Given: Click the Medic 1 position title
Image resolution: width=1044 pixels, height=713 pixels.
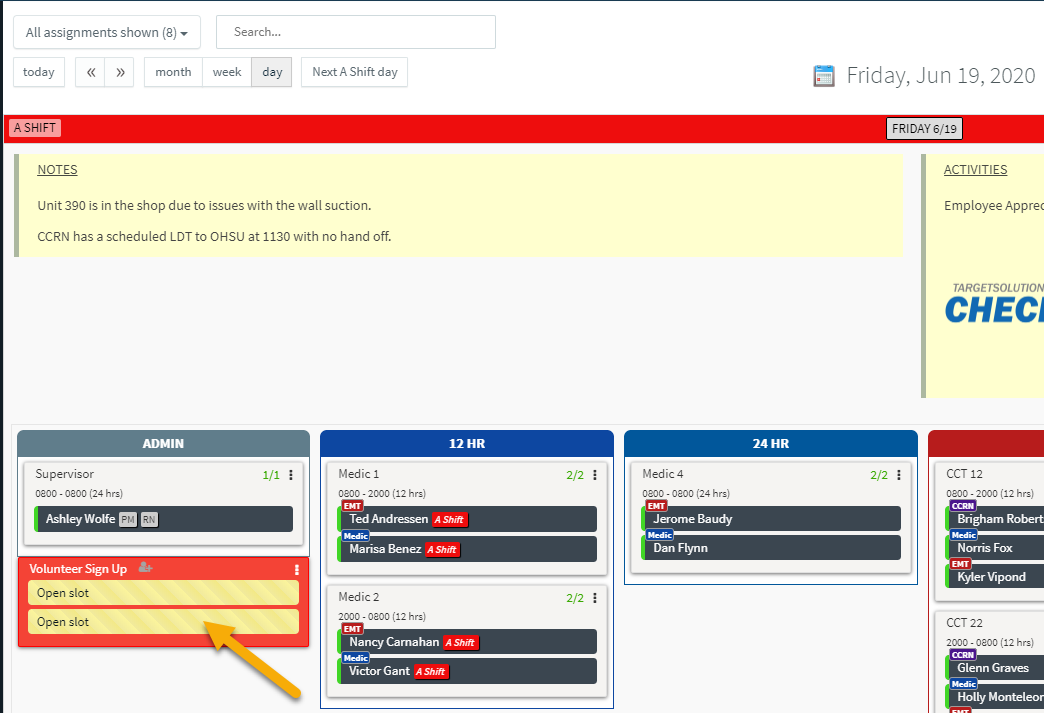Looking at the screenshot, I should tap(358, 474).
